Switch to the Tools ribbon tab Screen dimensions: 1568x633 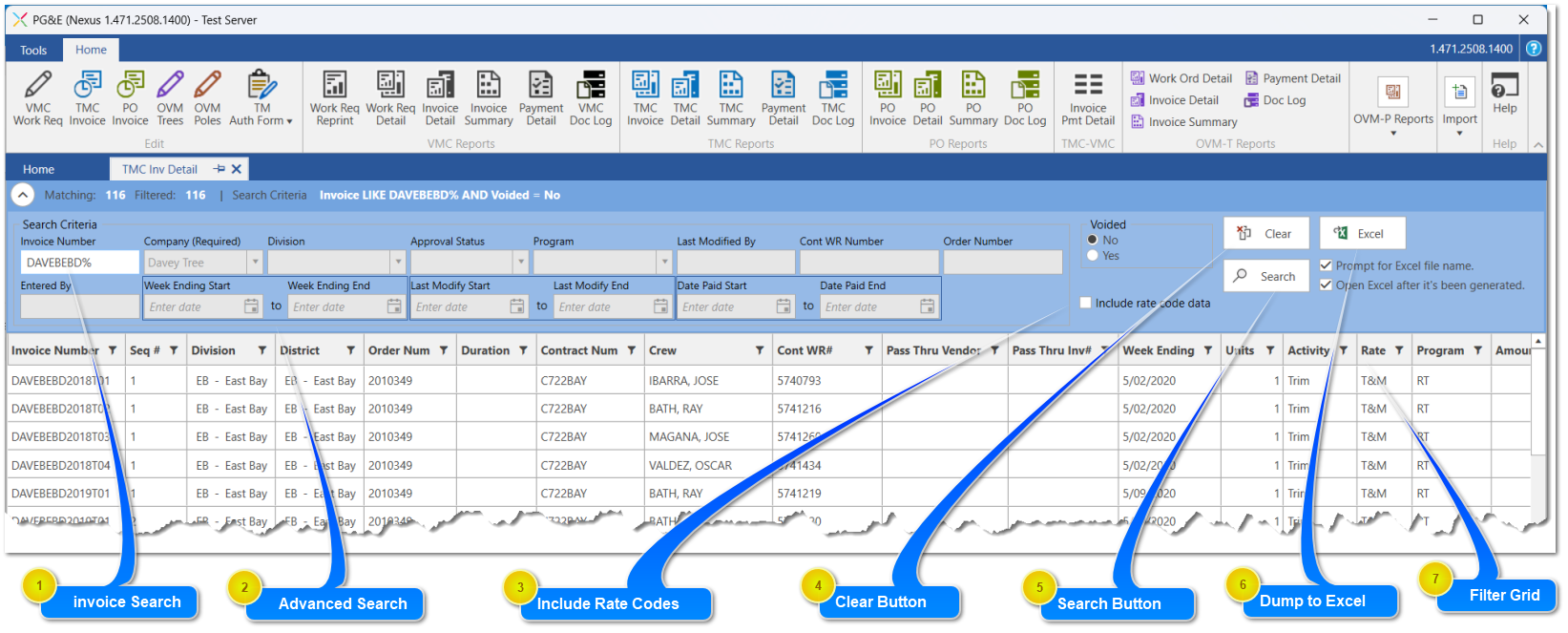33,51
